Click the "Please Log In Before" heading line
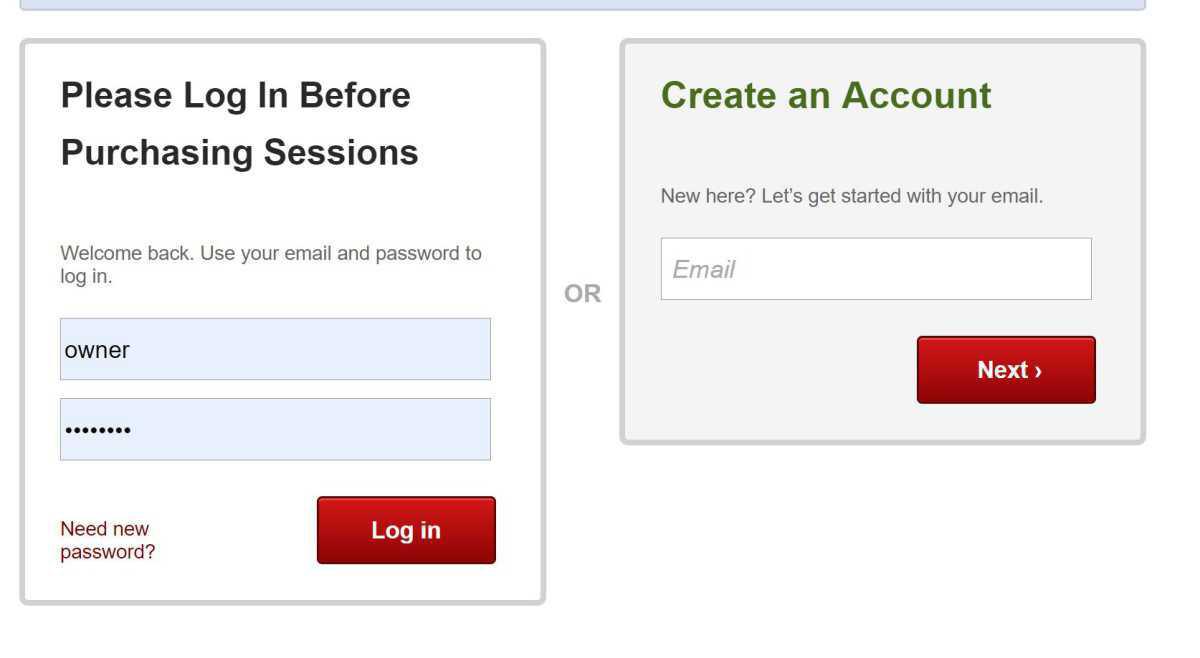 pos(236,96)
